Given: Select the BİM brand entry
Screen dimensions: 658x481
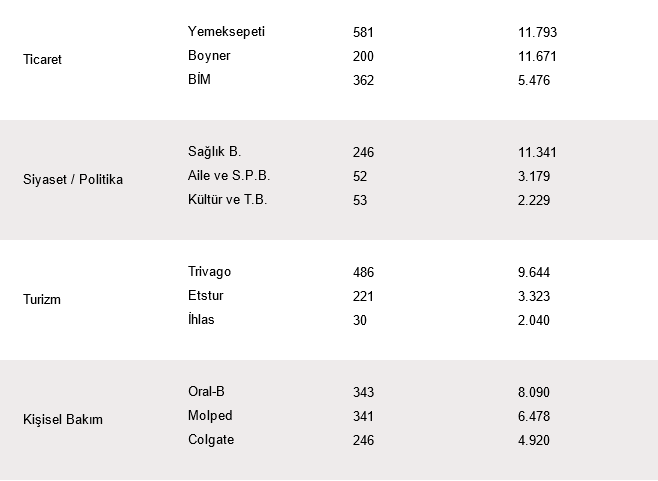Looking at the screenshot, I should click(199, 79).
